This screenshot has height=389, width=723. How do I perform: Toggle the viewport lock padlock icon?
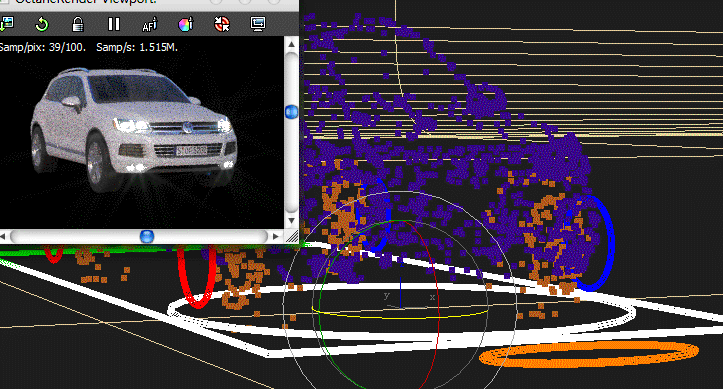pyautogui.click(x=77, y=24)
